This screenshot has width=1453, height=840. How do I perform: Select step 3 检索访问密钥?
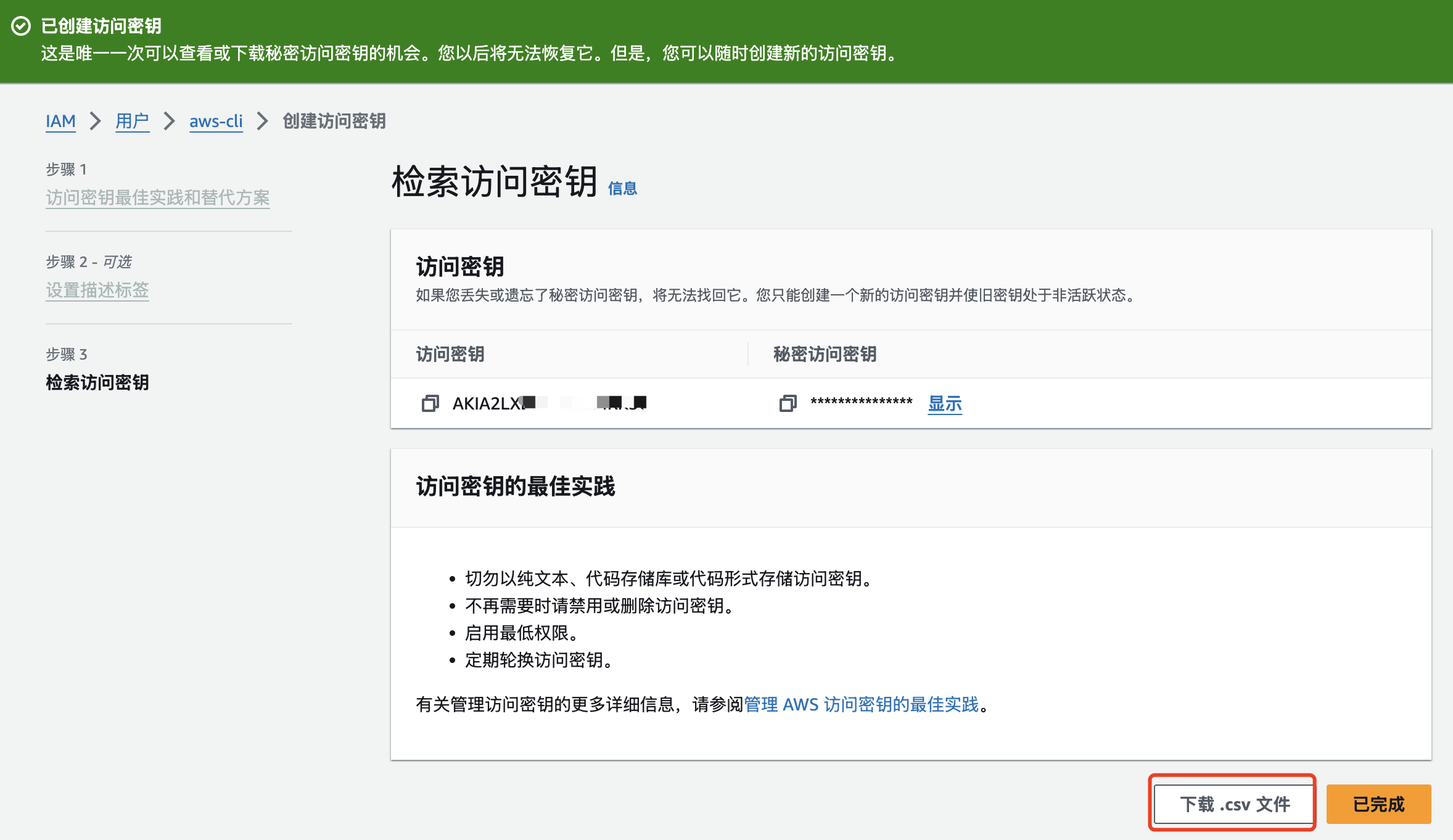[97, 382]
